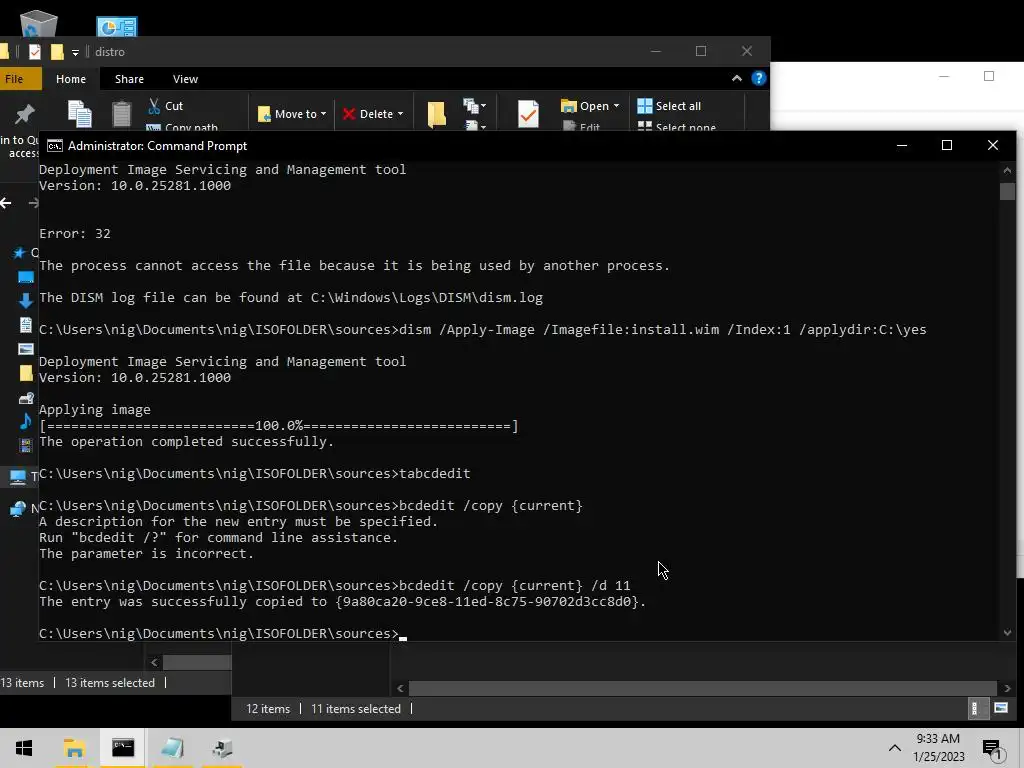Click the Command Prompt taskbar icon
The height and width of the screenshot is (768, 1024).
123,748
